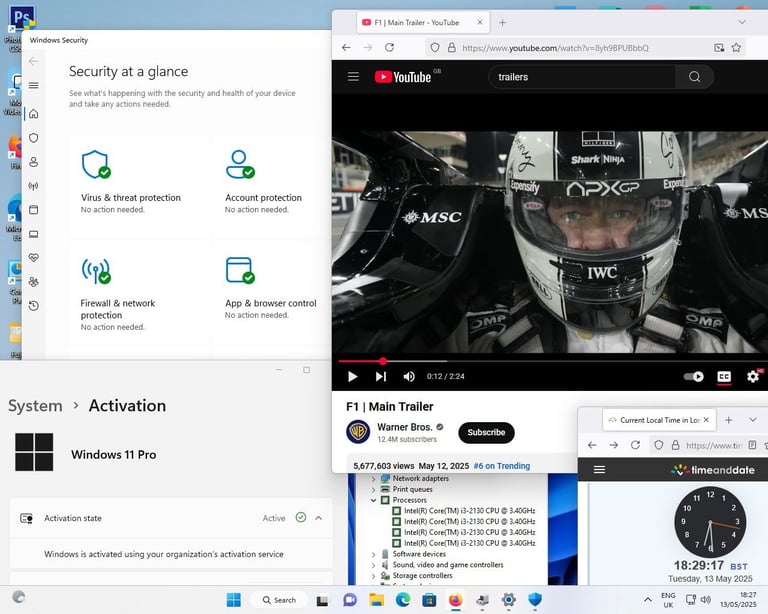This screenshot has width=768, height=614.
Task: Open Device security laptop icon in sidebar
Action: coord(34,234)
